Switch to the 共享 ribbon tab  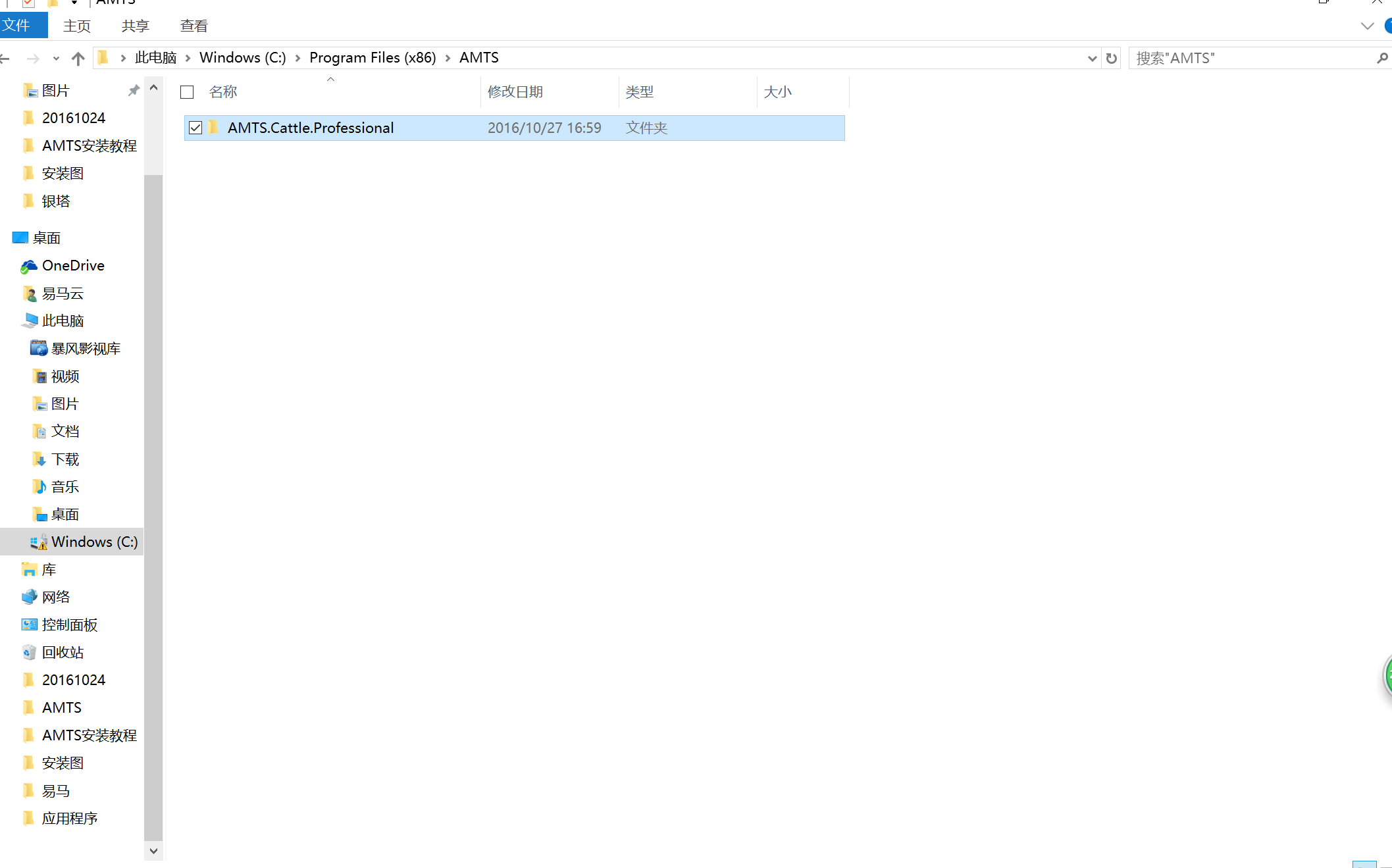click(x=136, y=26)
